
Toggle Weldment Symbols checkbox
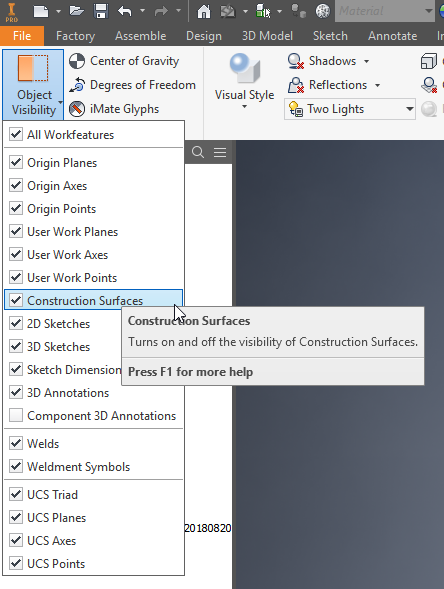point(16,466)
